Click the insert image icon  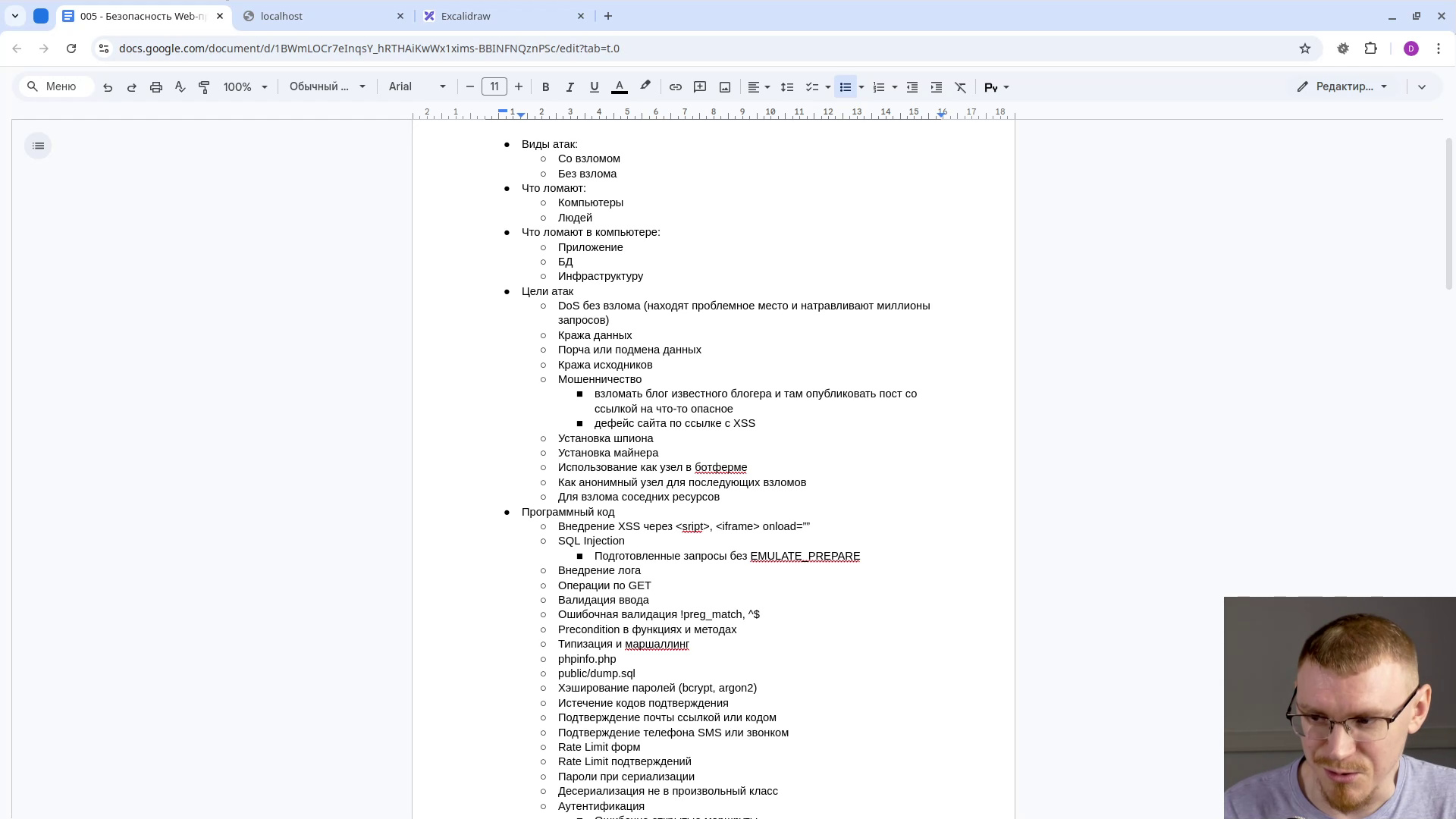point(725,87)
